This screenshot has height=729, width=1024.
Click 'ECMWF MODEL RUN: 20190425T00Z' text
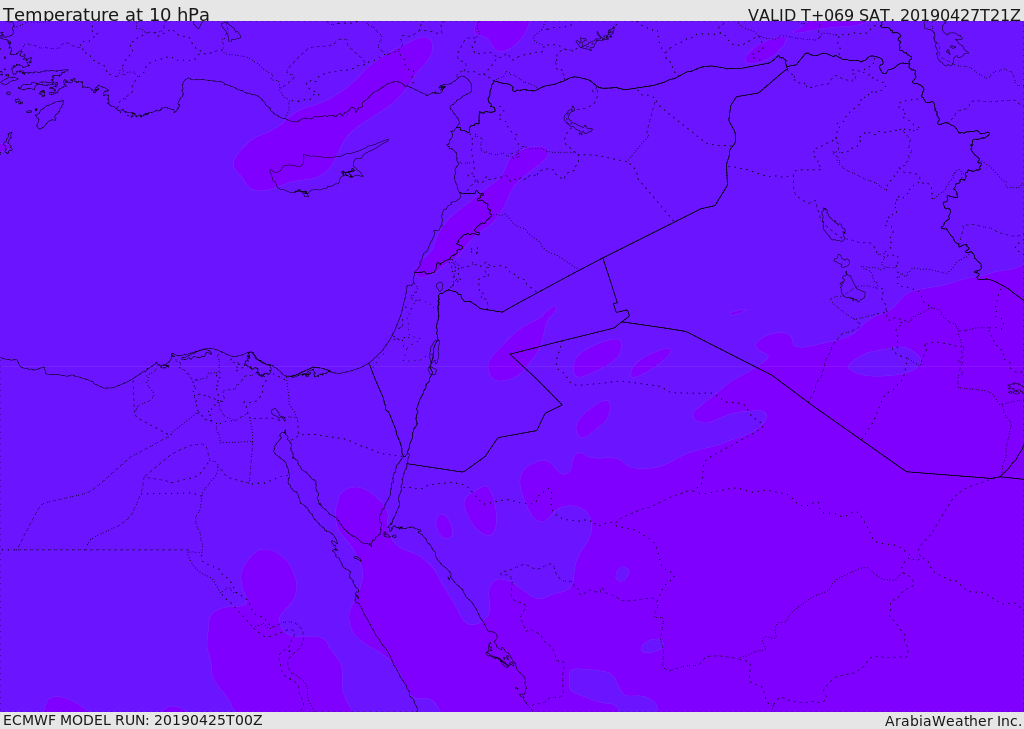click(x=133, y=720)
